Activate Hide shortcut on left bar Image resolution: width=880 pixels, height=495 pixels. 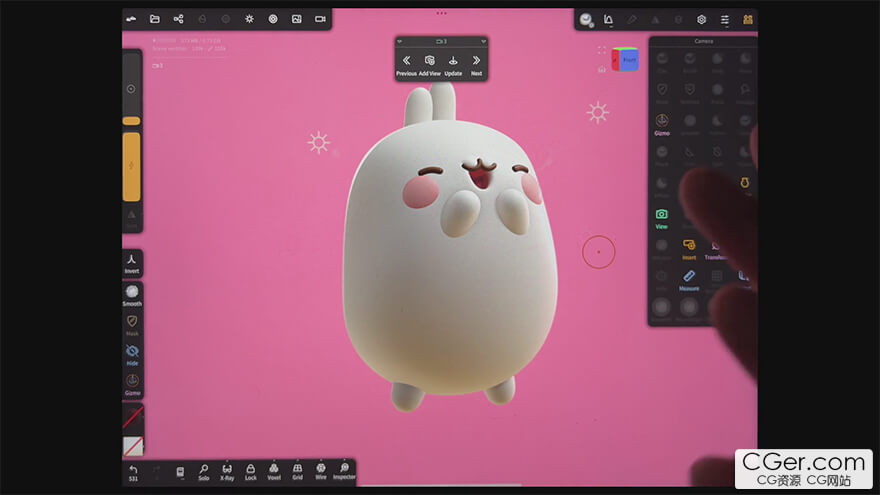[132, 355]
